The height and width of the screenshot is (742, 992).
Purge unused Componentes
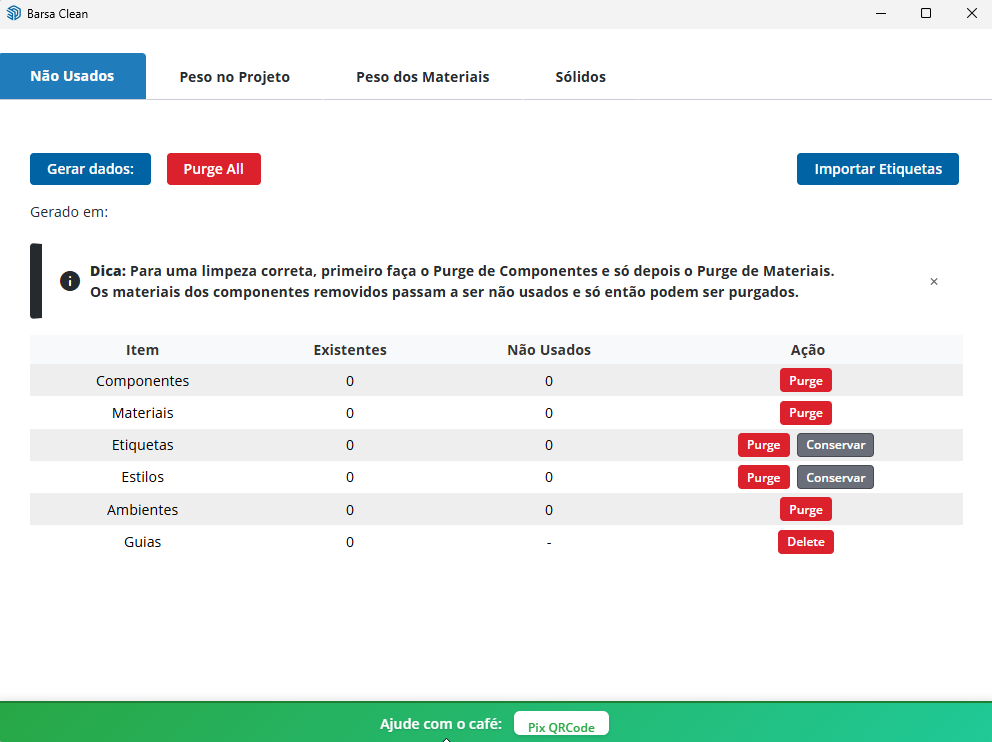coord(805,381)
